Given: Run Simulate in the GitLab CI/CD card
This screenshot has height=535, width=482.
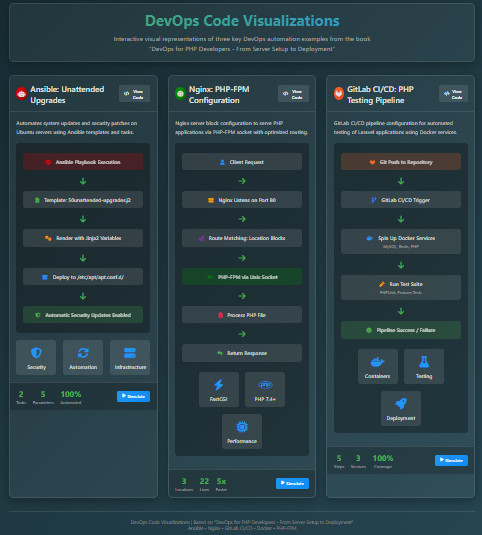Looking at the screenshot, I should coord(451,460).
